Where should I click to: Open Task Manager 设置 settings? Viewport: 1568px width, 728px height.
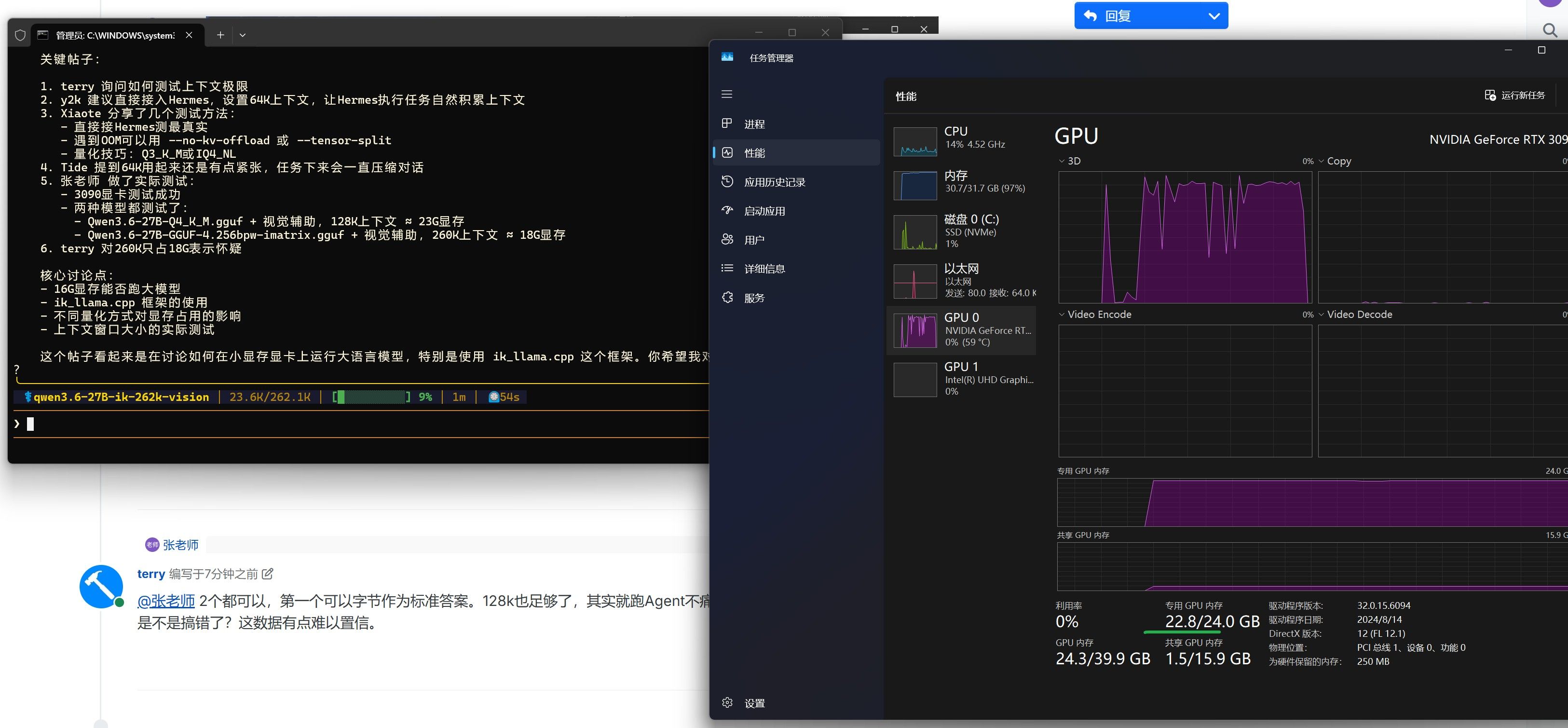click(796, 703)
